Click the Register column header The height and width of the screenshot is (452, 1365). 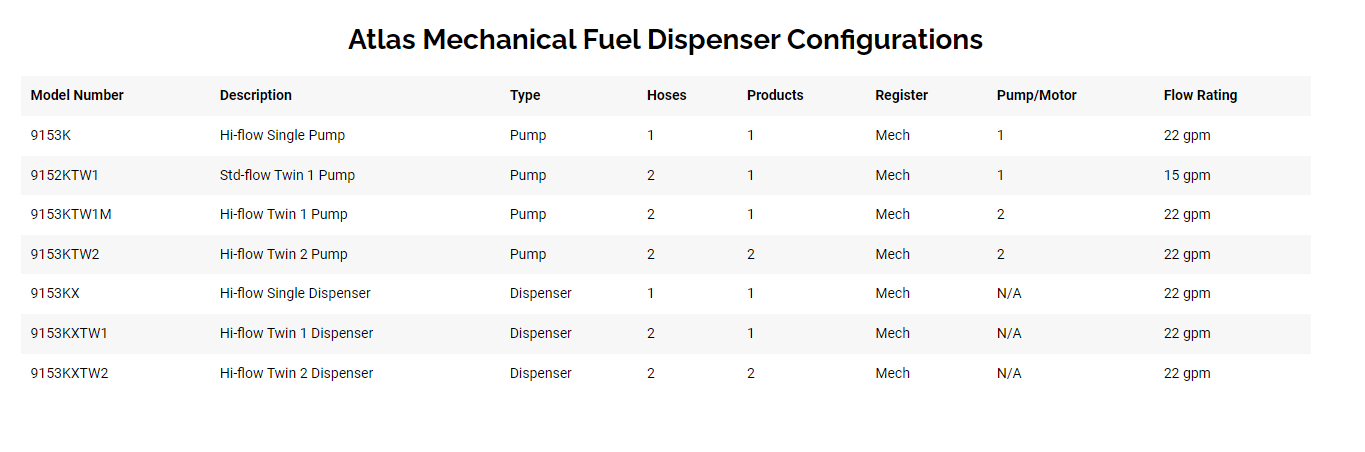tap(901, 95)
